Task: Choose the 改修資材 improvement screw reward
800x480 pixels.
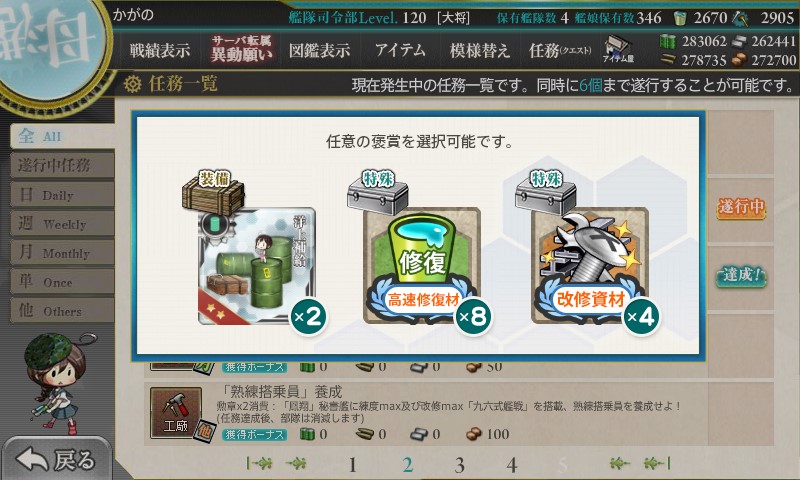Action: click(x=590, y=265)
